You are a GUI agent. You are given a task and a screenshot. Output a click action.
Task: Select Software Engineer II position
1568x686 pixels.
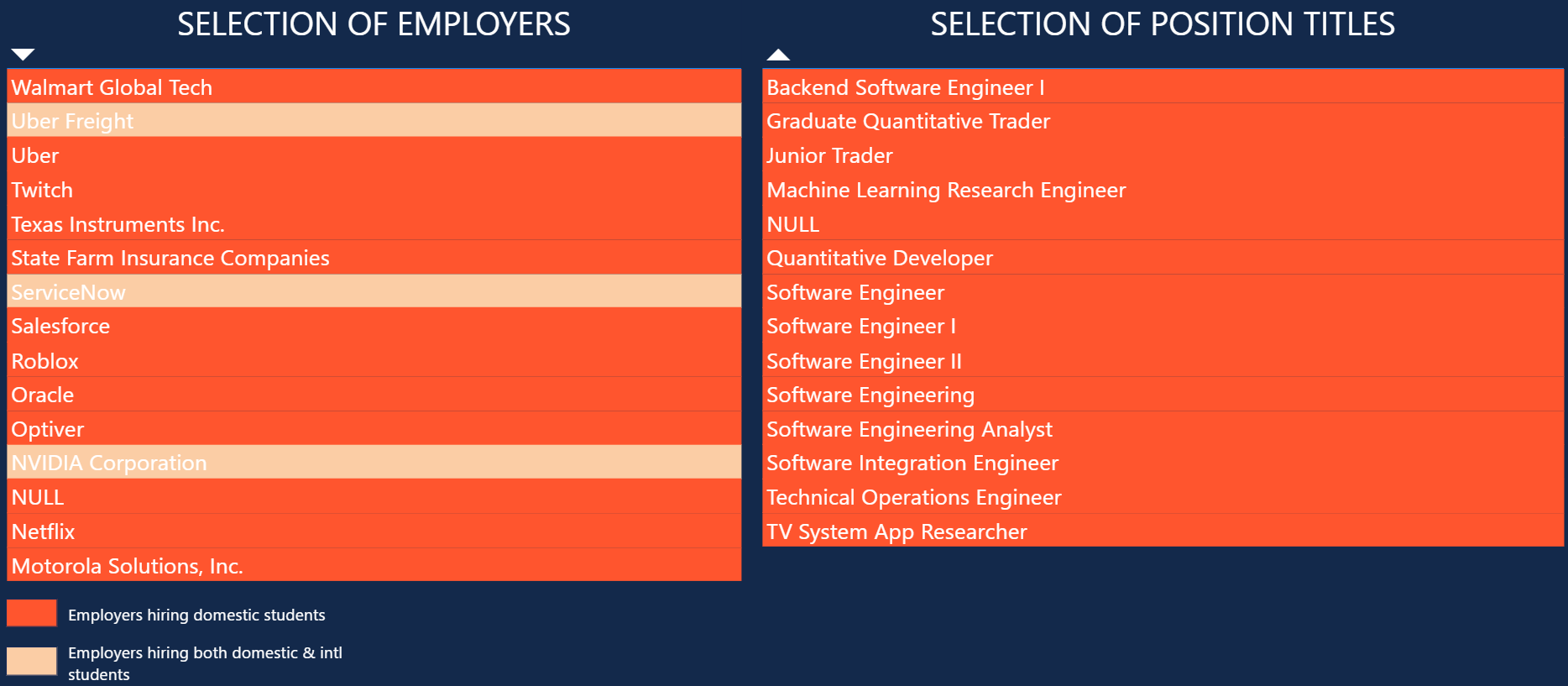(x=1163, y=360)
